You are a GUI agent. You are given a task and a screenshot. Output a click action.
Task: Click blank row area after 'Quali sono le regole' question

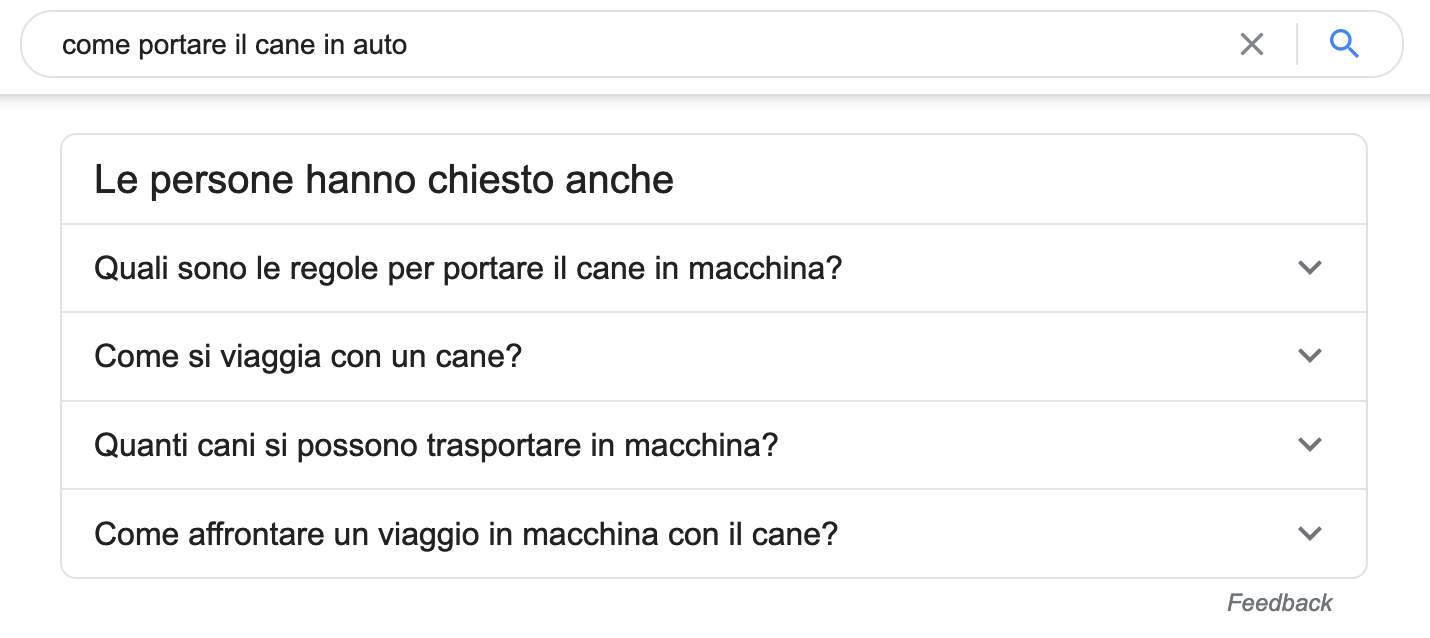point(1060,268)
